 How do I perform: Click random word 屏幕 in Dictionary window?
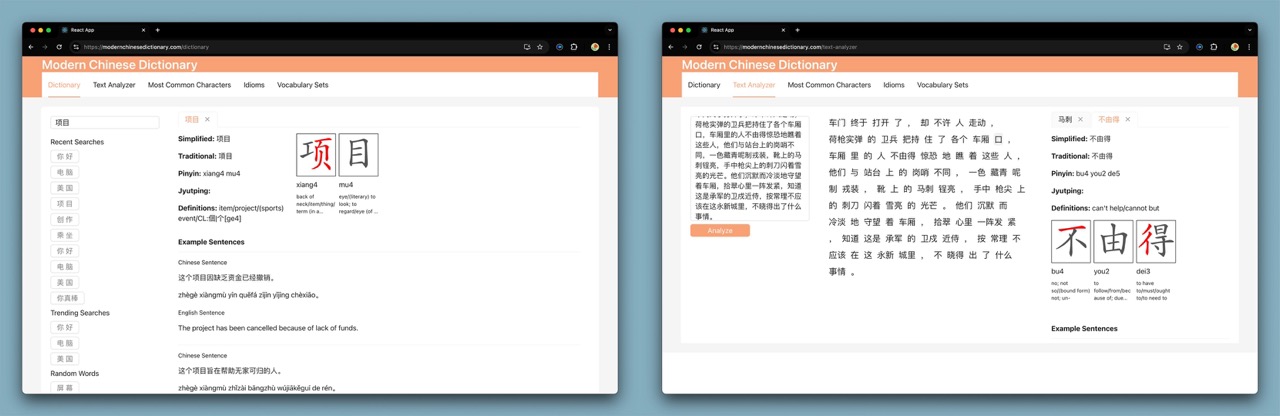(x=65, y=388)
